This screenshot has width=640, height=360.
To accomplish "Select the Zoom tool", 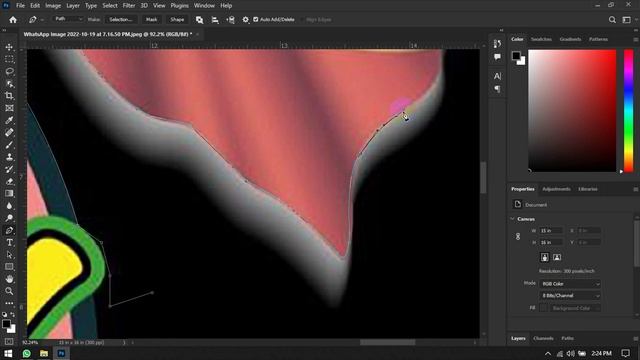I will [9, 291].
